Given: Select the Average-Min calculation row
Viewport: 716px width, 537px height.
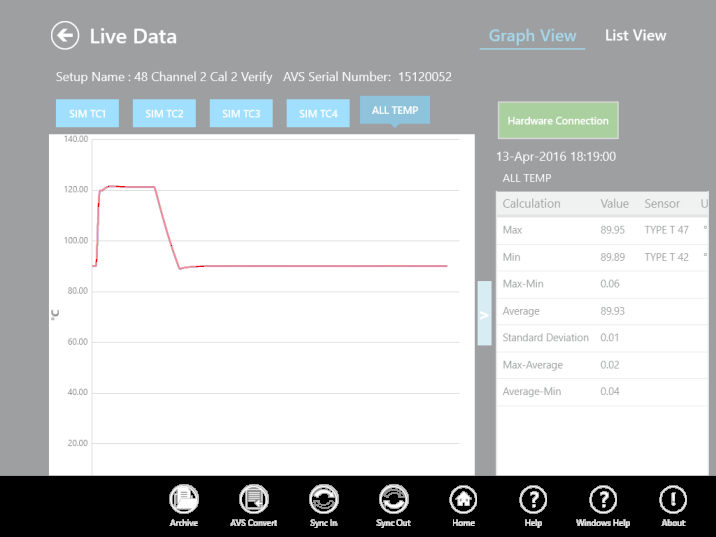Looking at the screenshot, I should pyautogui.click(x=602, y=392).
